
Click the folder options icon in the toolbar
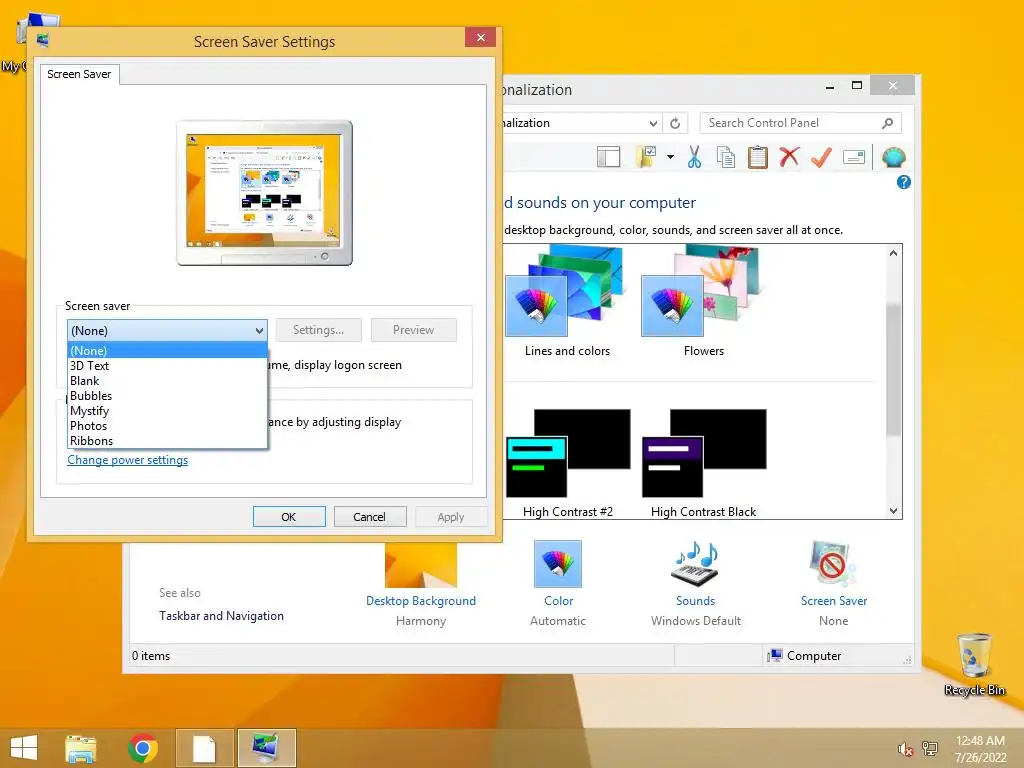point(646,157)
